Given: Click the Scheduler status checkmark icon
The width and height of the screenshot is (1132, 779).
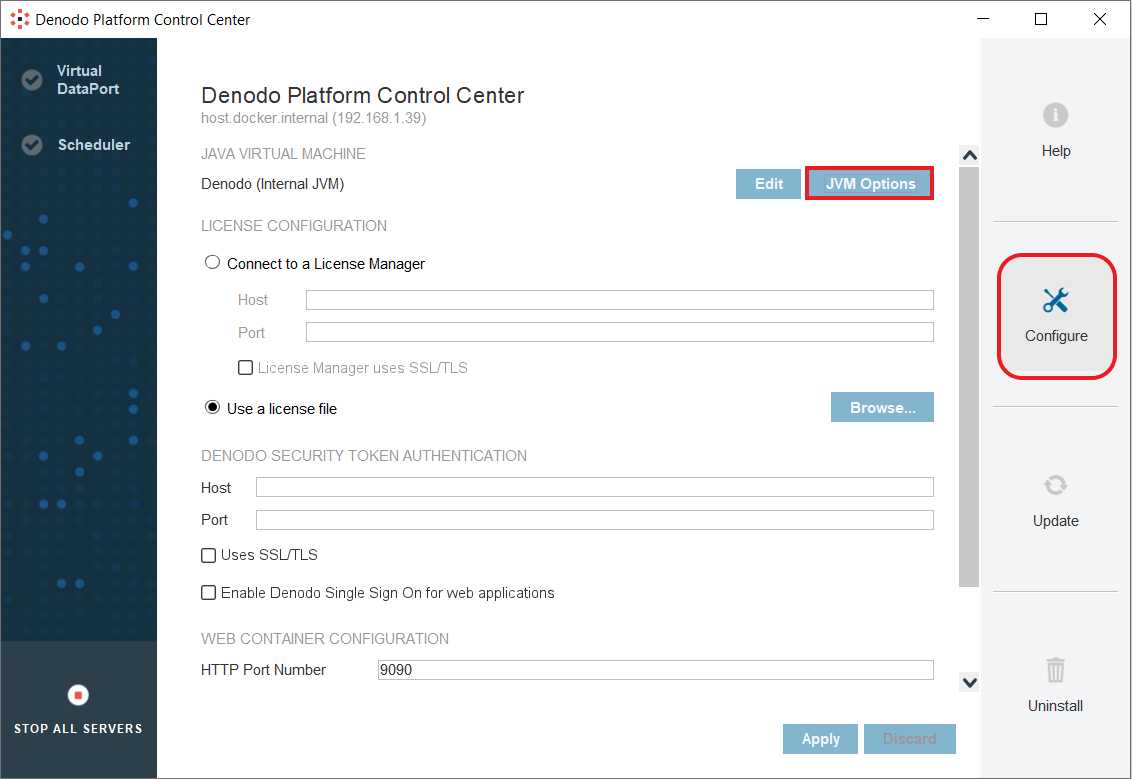Looking at the screenshot, I should tap(32, 144).
